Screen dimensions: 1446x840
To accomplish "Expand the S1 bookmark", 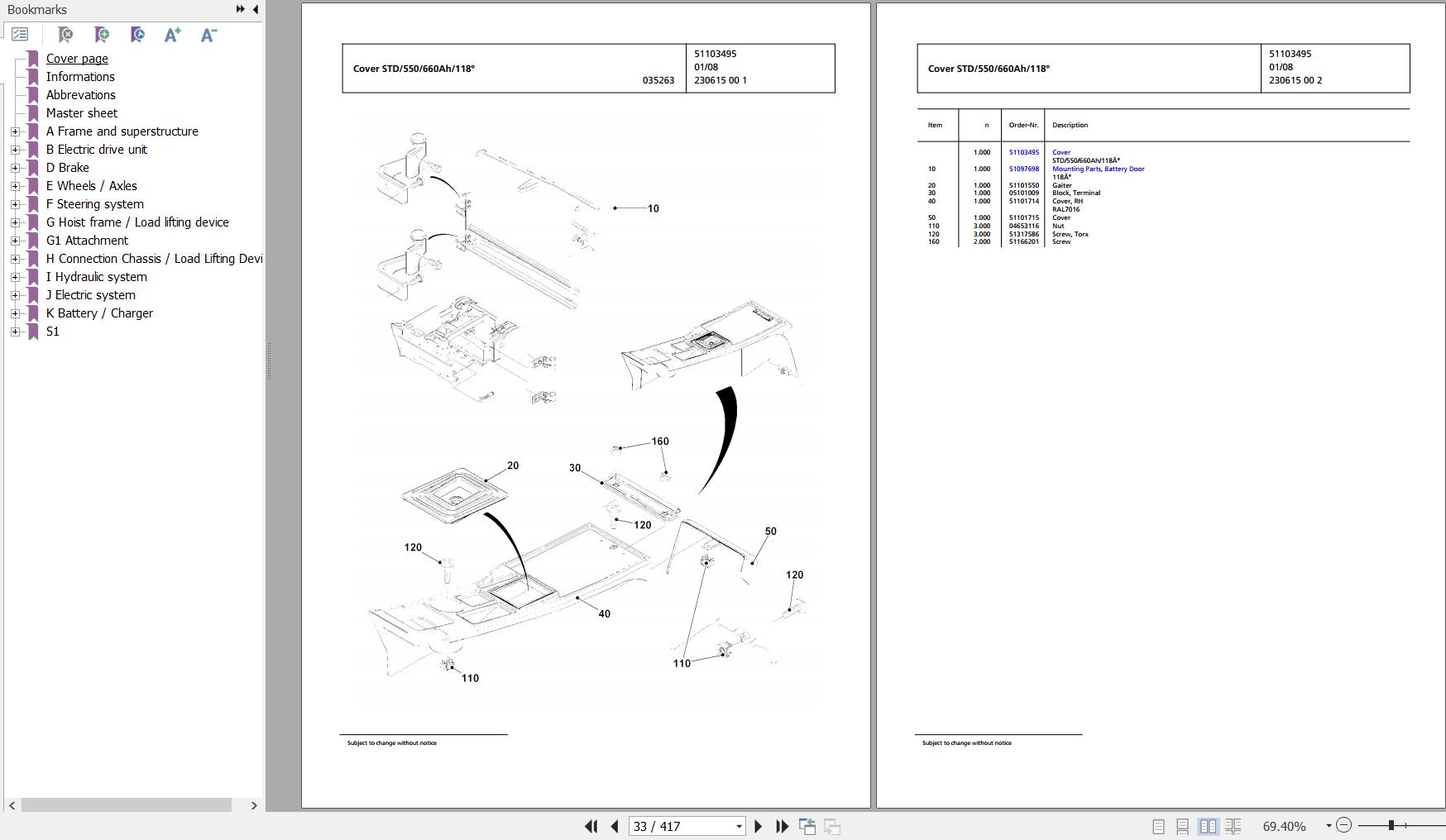I will (x=15, y=332).
